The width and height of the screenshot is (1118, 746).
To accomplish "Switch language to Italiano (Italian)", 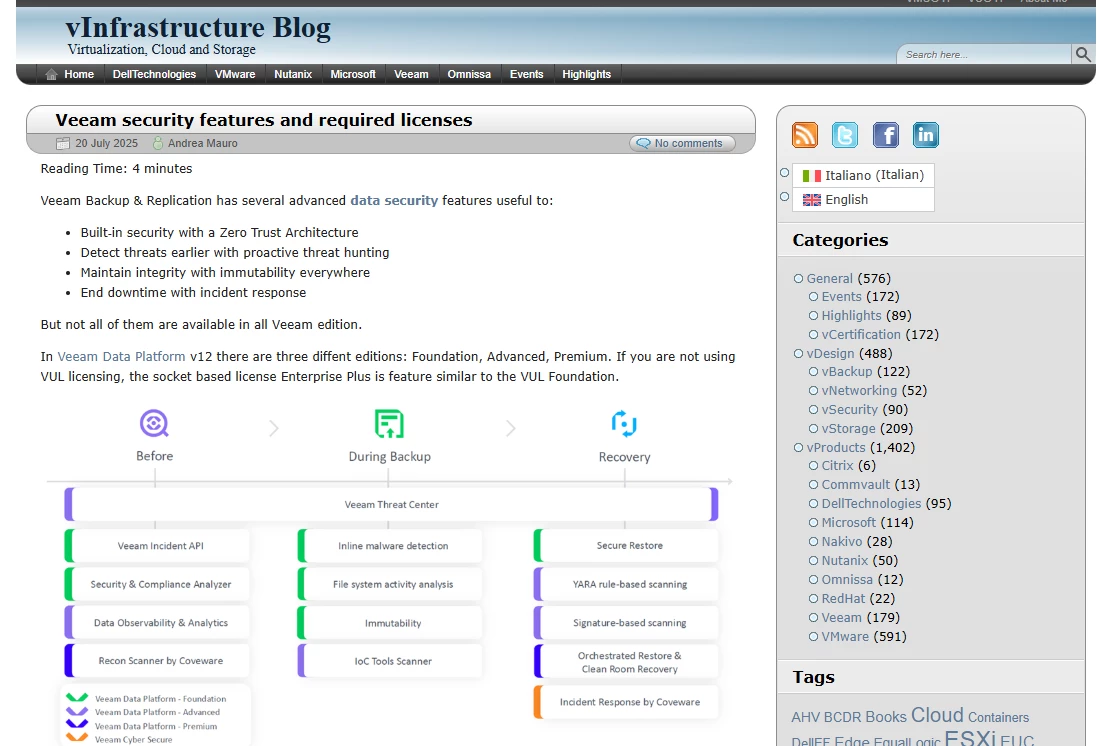I will pos(863,175).
